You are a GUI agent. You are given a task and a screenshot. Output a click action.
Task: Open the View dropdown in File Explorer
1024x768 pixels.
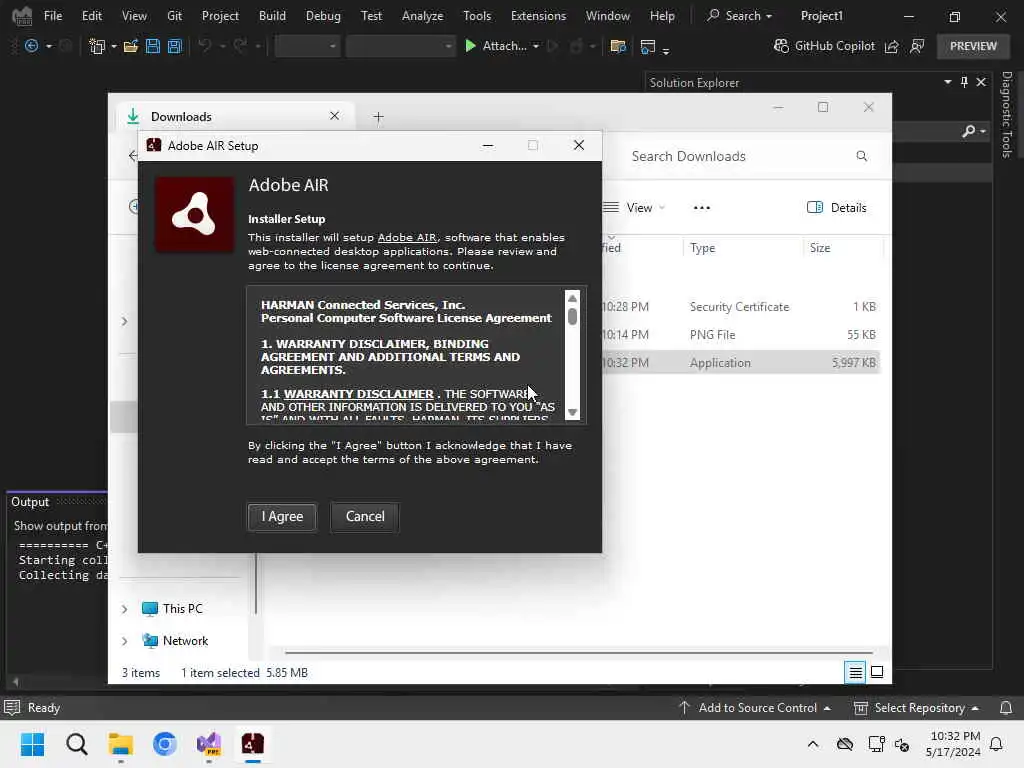[x=634, y=208]
